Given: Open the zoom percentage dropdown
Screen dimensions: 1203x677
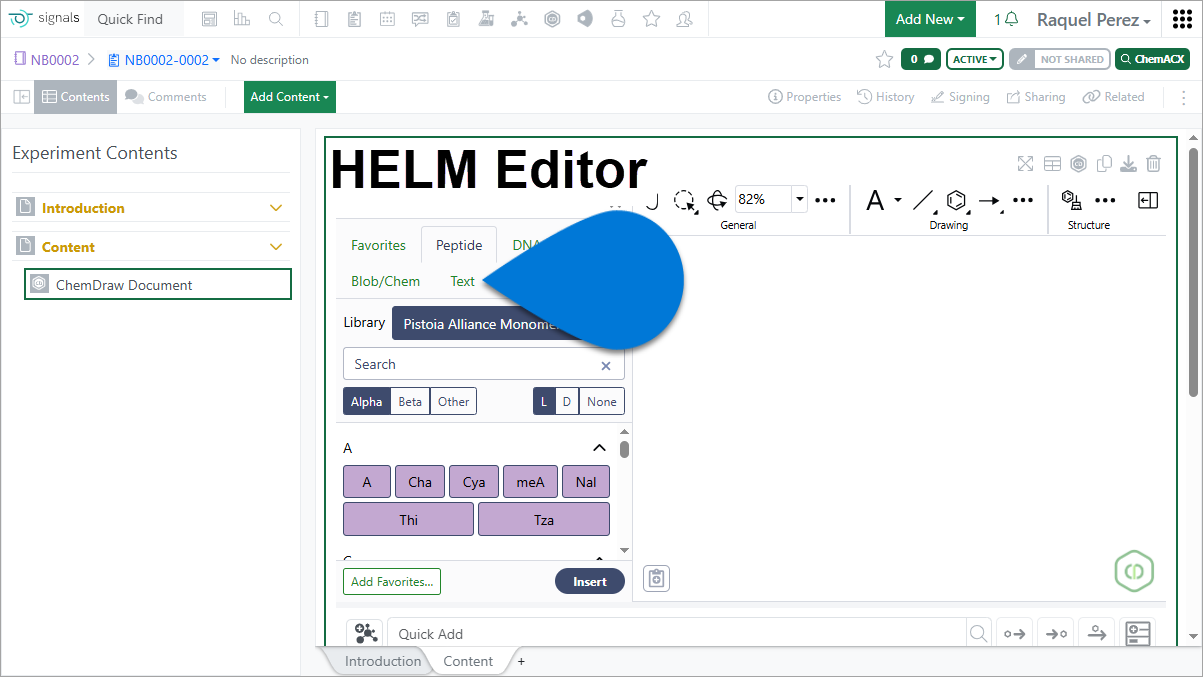Looking at the screenshot, I should (799, 200).
